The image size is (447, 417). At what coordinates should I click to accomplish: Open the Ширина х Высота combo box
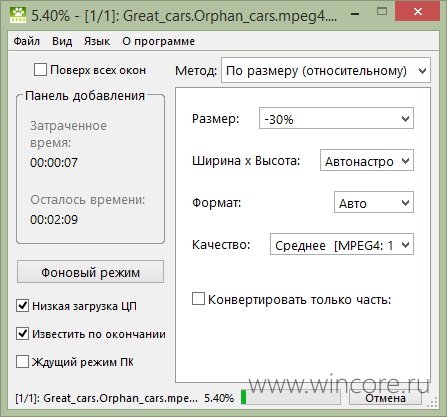[367, 161]
